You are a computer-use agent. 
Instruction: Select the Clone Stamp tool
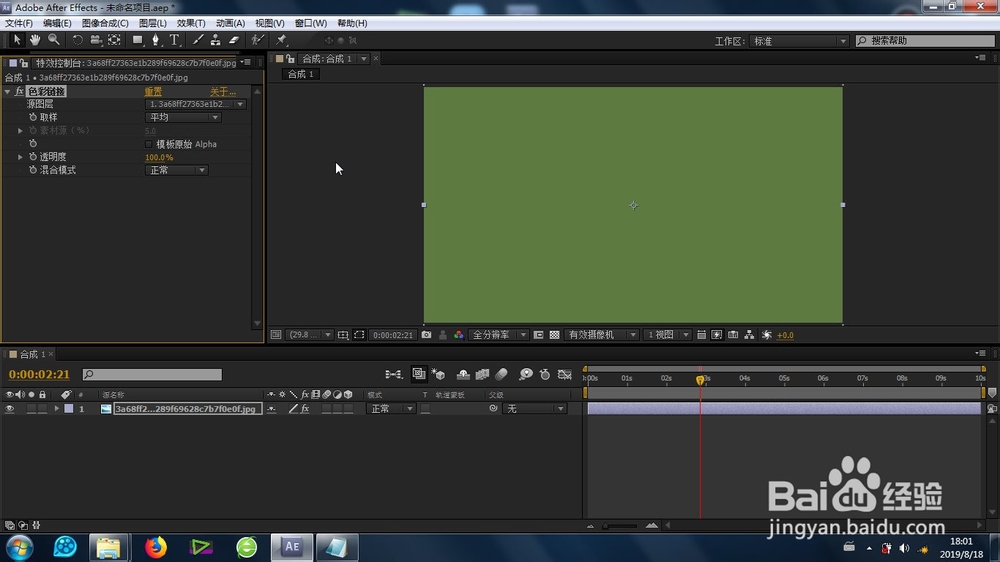point(216,40)
